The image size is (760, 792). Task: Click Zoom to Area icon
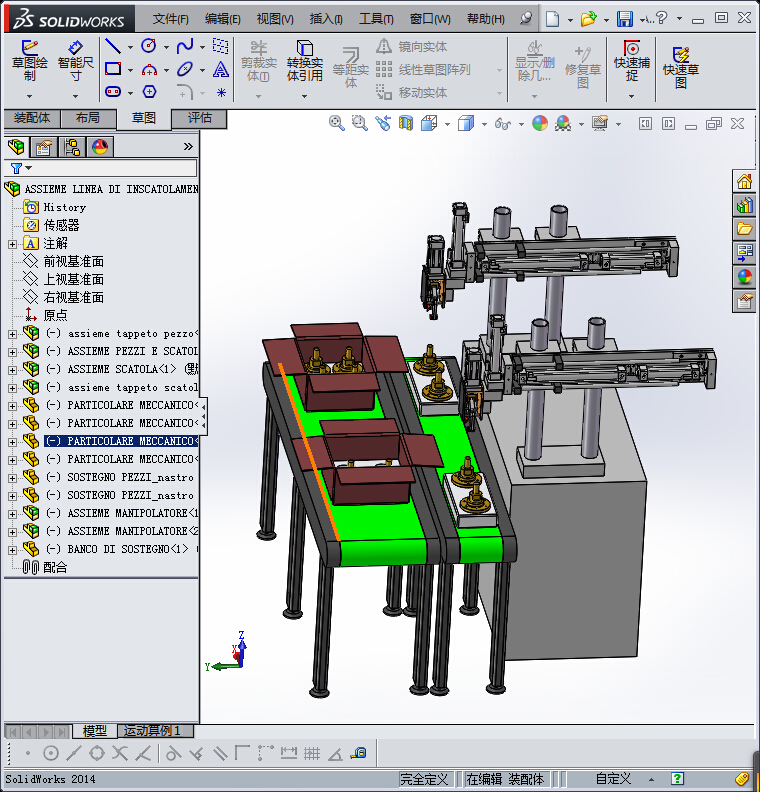(x=360, y=123)
